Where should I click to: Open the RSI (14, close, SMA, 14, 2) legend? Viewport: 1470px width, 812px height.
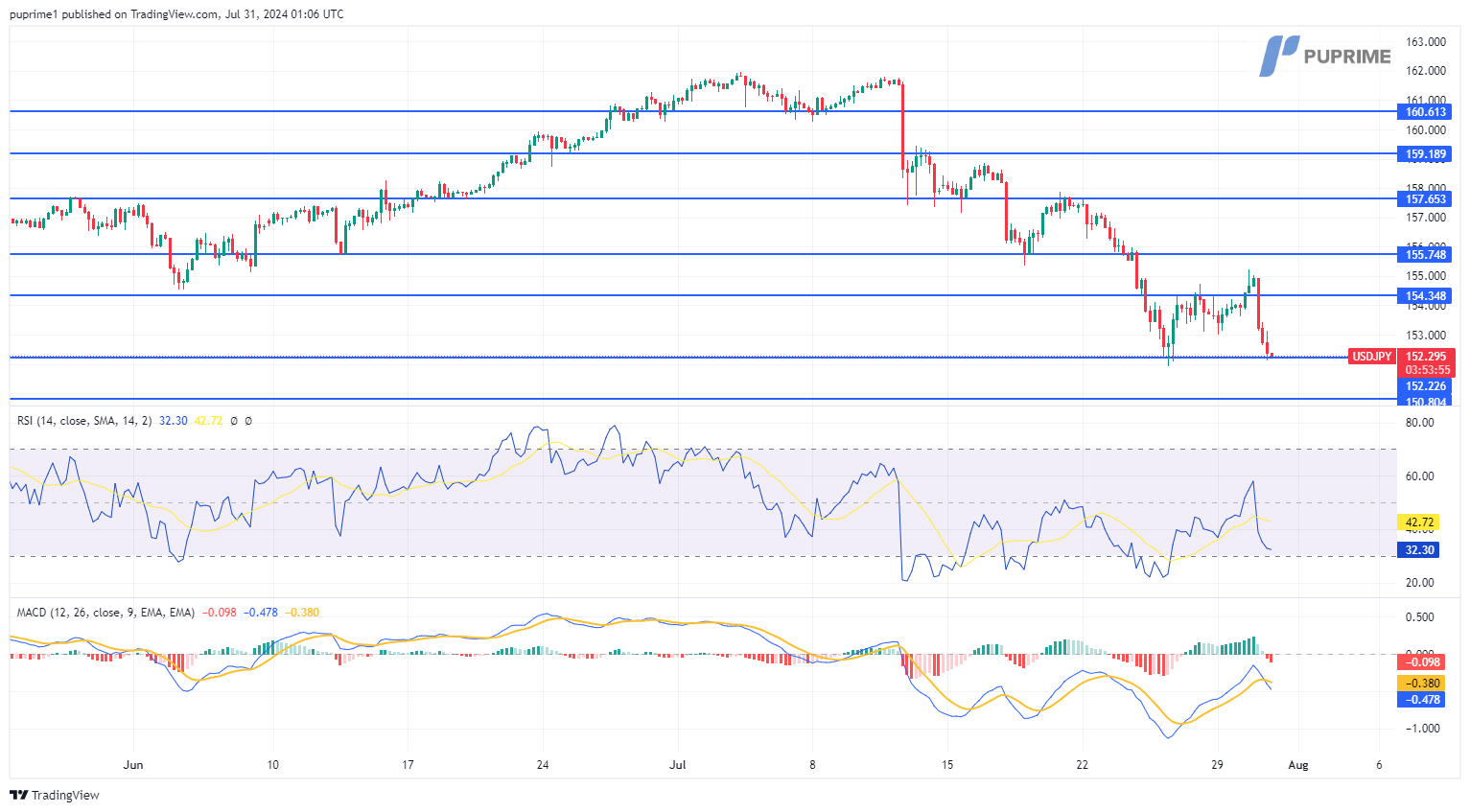click(84, 421)
